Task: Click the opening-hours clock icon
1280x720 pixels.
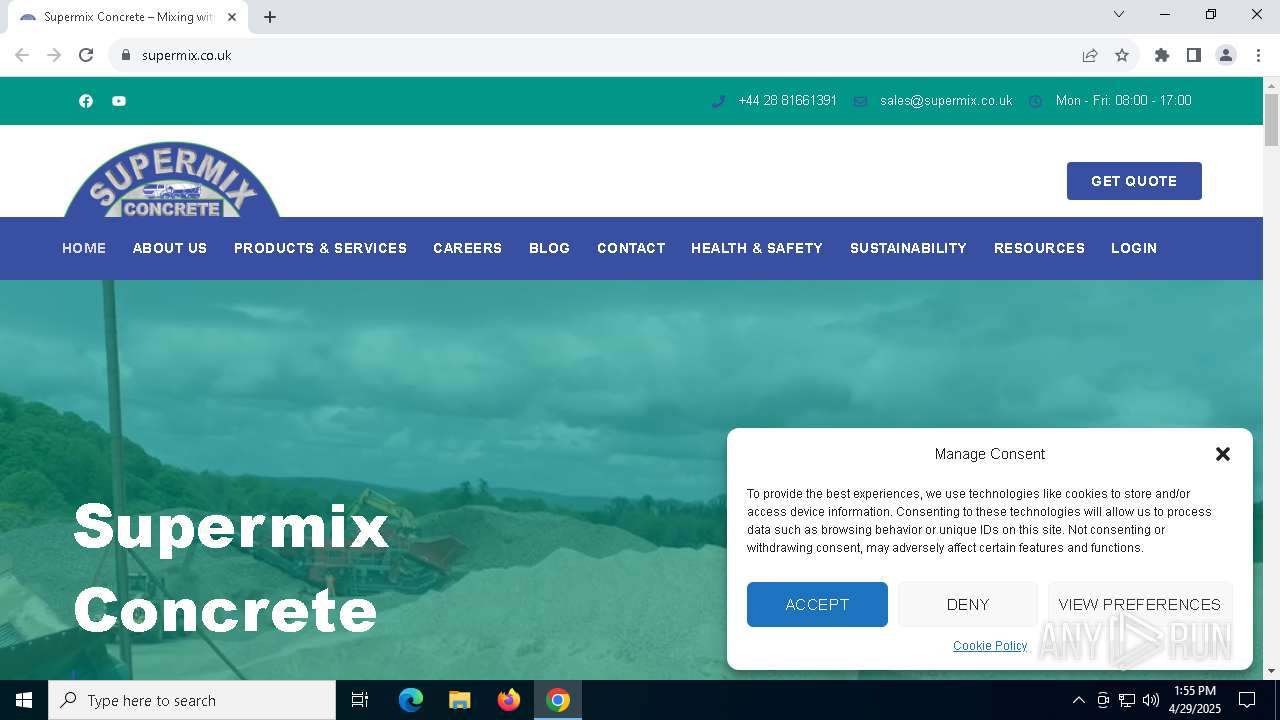Action: tap(1036, 101)
